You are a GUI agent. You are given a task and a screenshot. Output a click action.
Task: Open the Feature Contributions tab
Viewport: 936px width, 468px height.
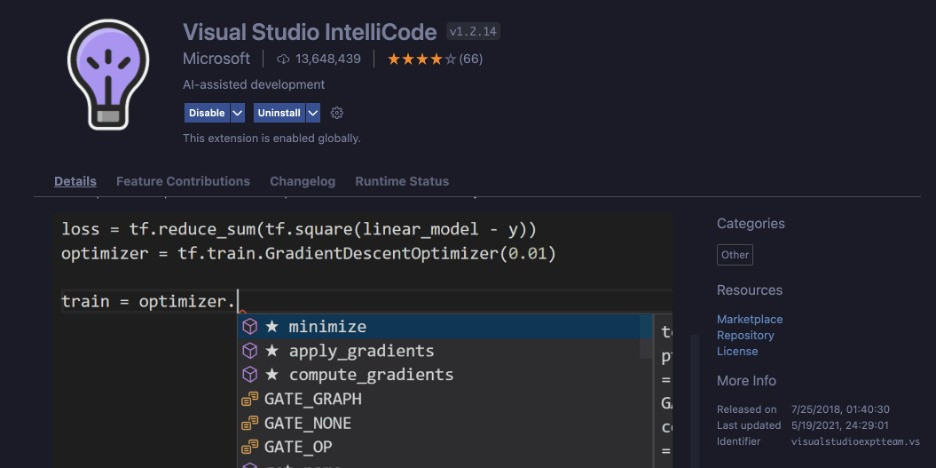pyautogui.click(x=183, y=181)
